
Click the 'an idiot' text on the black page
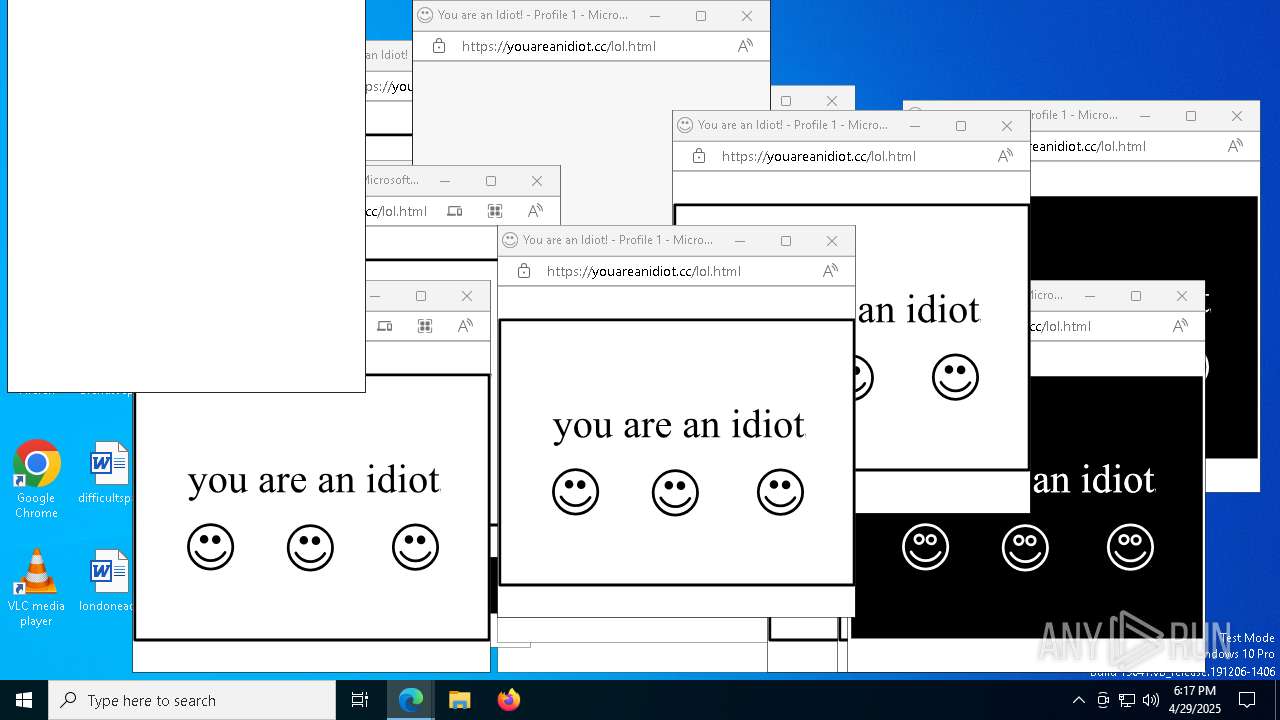click(x=1094, y=480)
